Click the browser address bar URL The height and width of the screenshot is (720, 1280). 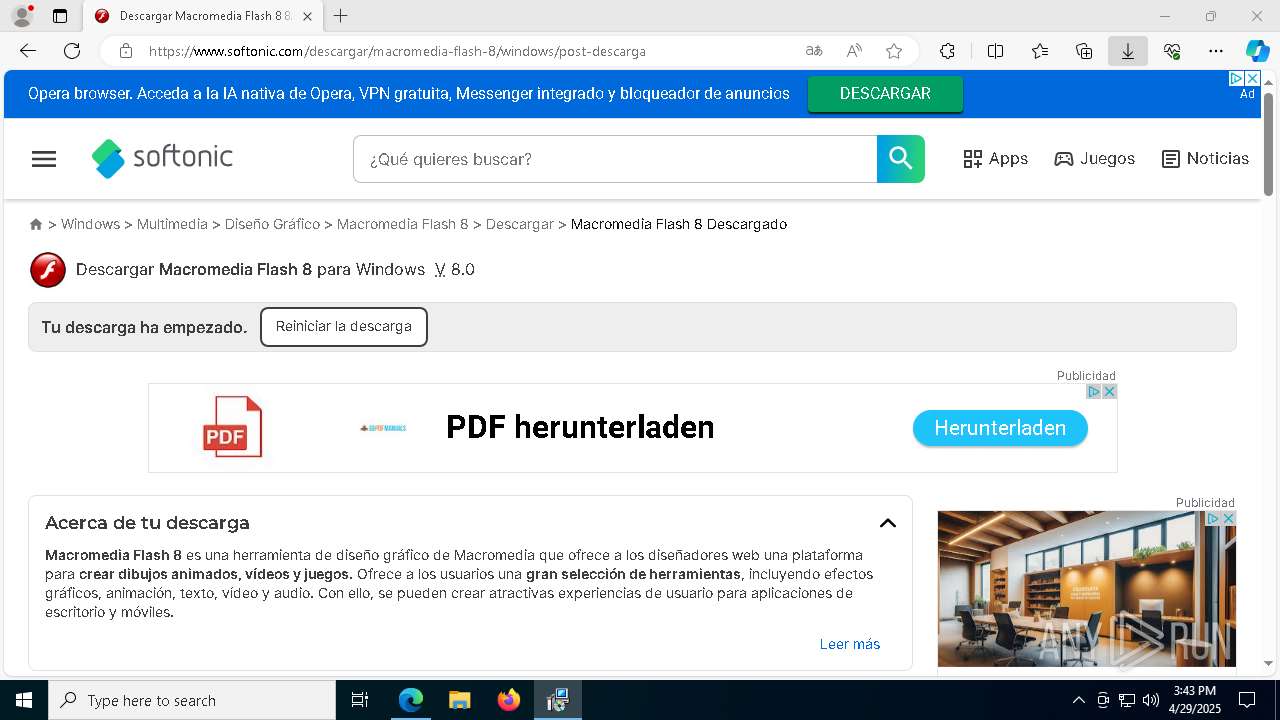click(x=397, y=51)
